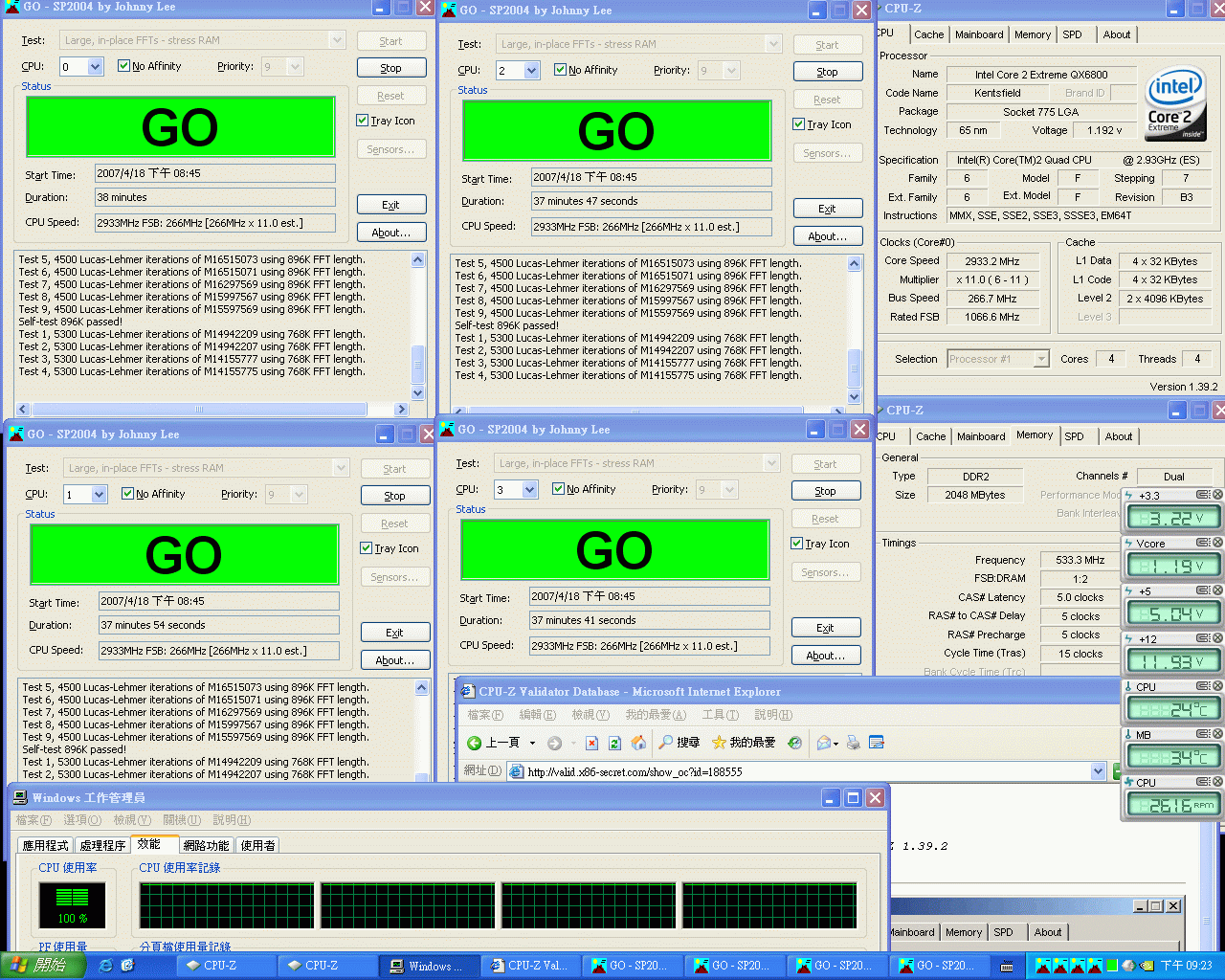1225x980 pixels.
Task: Close the CPU fan RPM gadget
Action: tap(1217, 782)
